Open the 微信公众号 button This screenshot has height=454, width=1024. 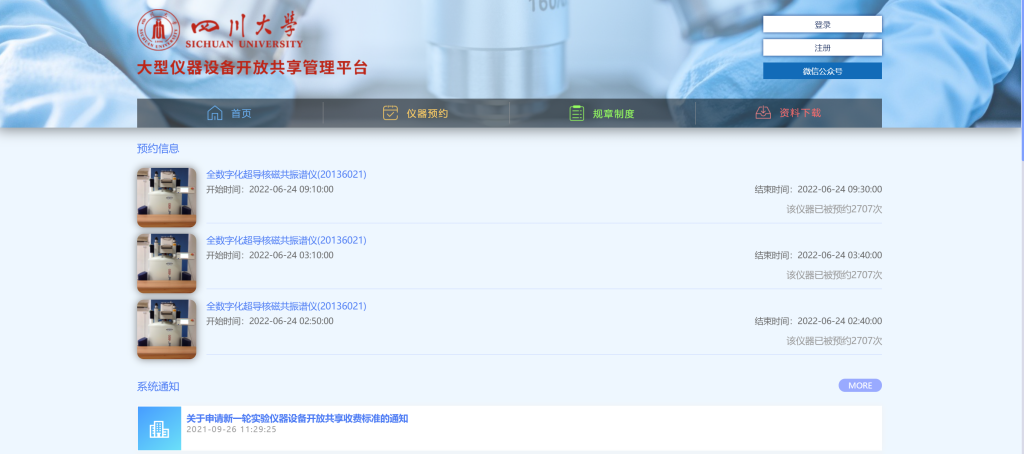pos(822,71)
